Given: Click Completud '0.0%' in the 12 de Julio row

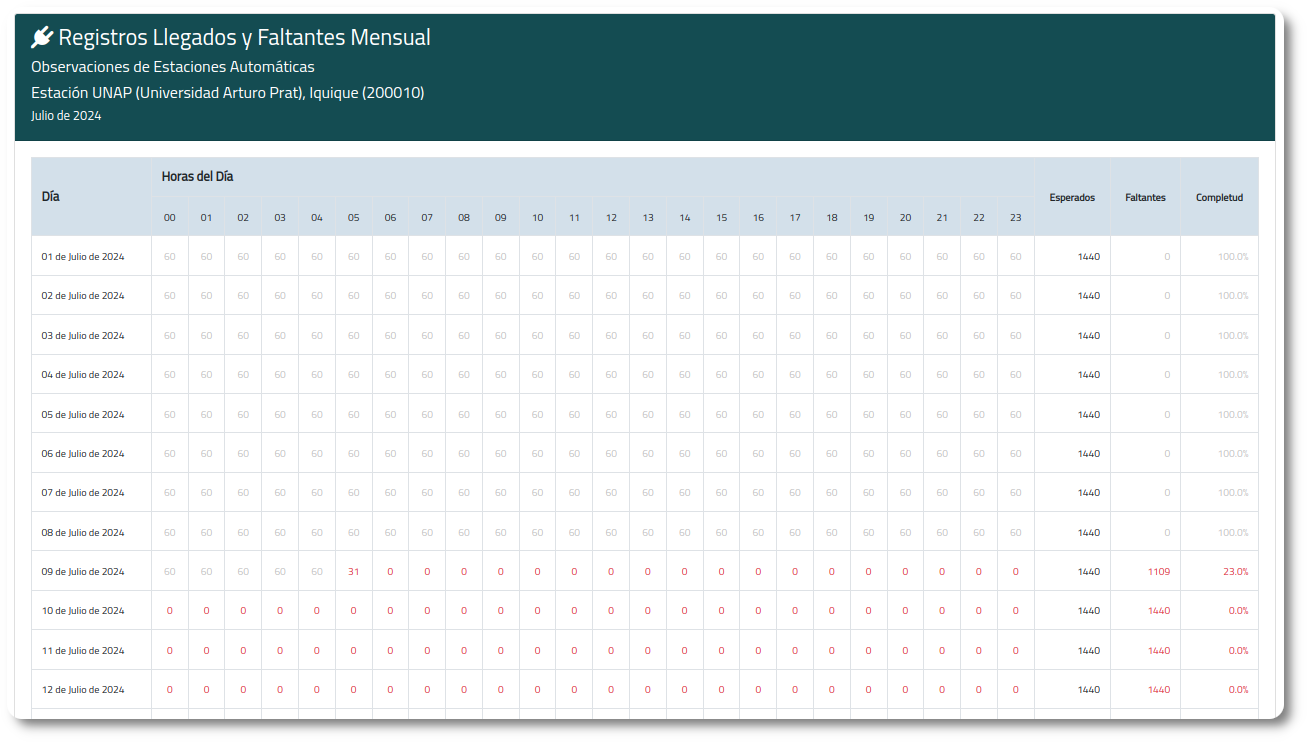Looking at the screenshot, I should [1238, 690].
